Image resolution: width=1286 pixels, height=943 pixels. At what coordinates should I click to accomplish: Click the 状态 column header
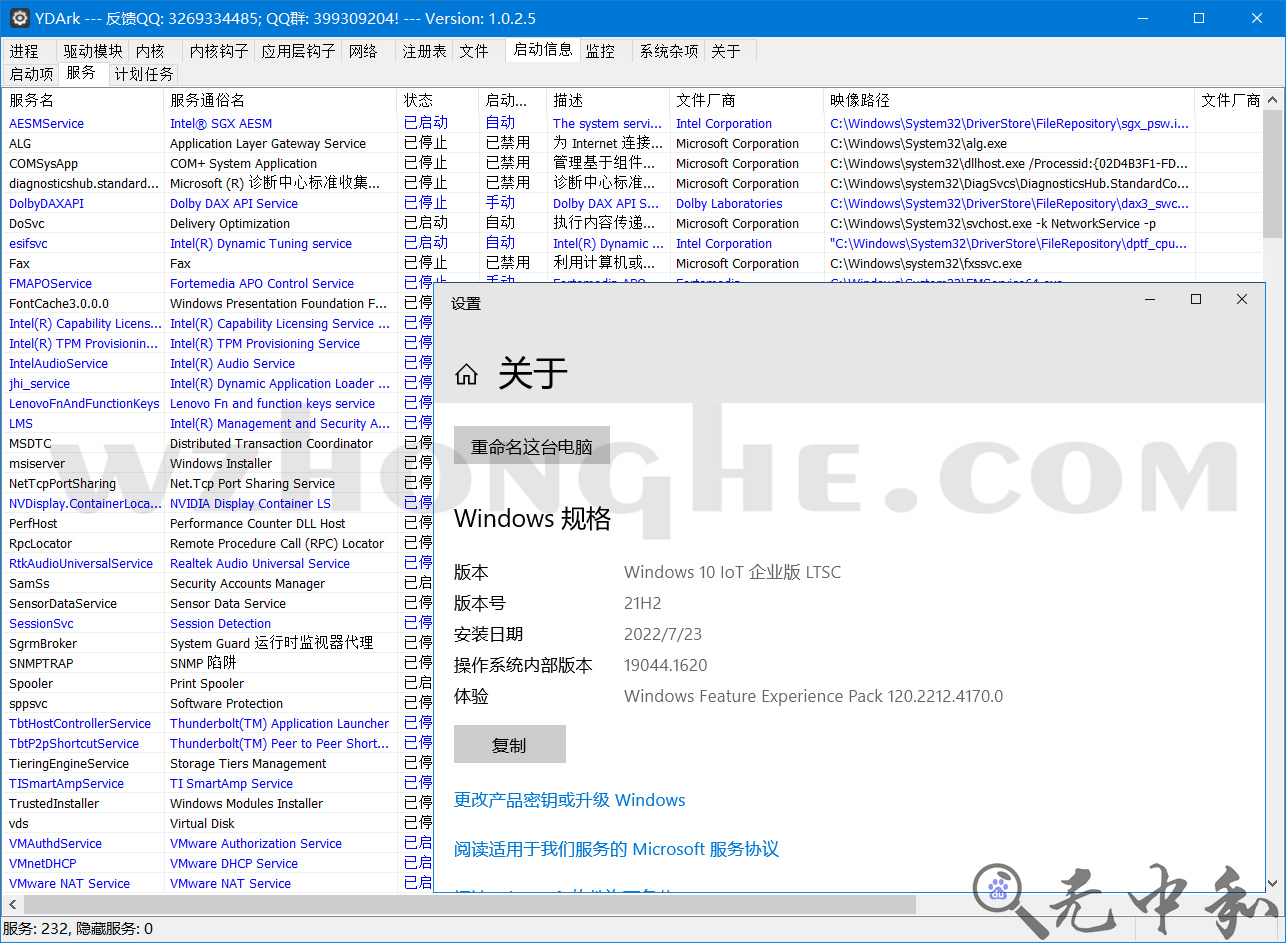coord(439,100)
